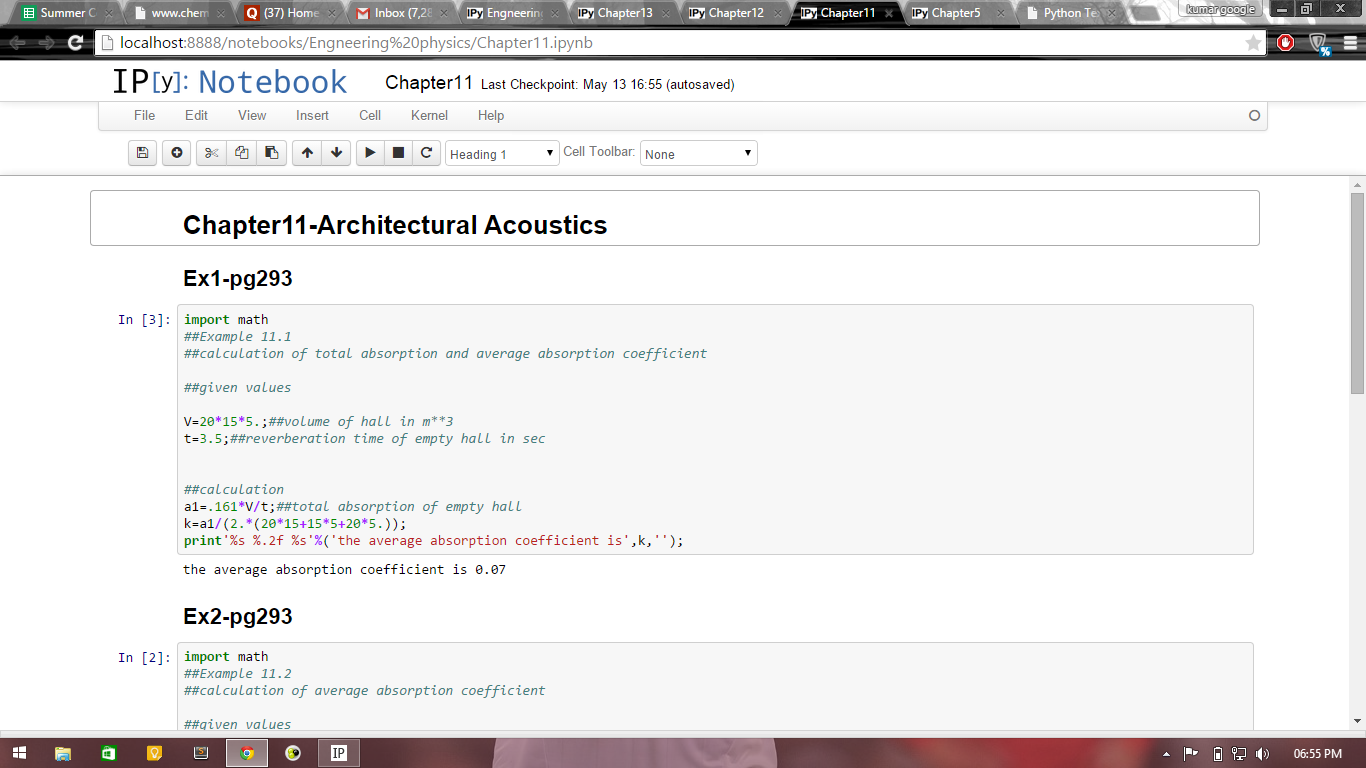This screenshot has width=1366, height=768.
Task: Expand the Cell Toolbar dropdown
Action: (x=698, y=154)
